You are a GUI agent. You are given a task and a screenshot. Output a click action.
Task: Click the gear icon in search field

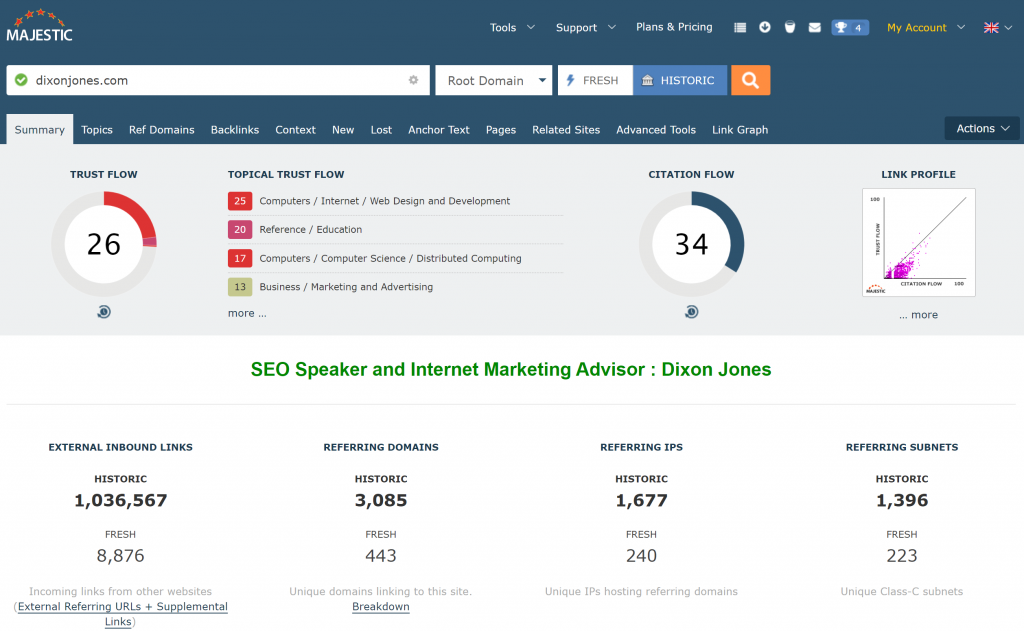pyautogui.click(x=413, y=80)
